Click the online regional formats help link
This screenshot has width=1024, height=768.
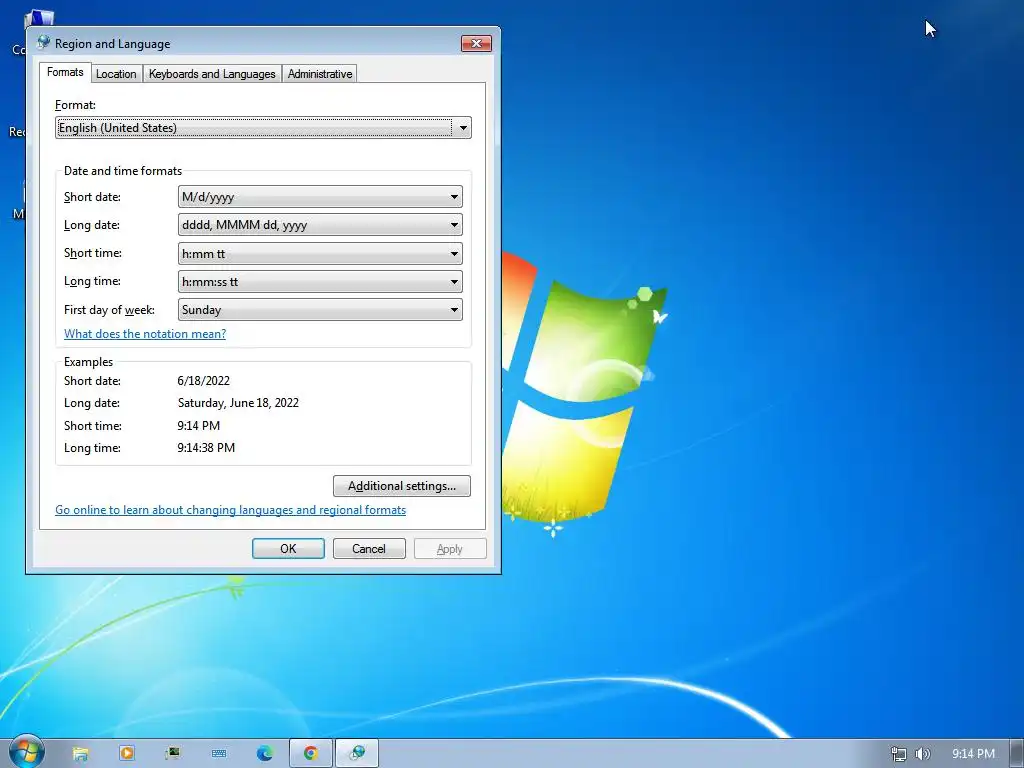pos(231,510)
